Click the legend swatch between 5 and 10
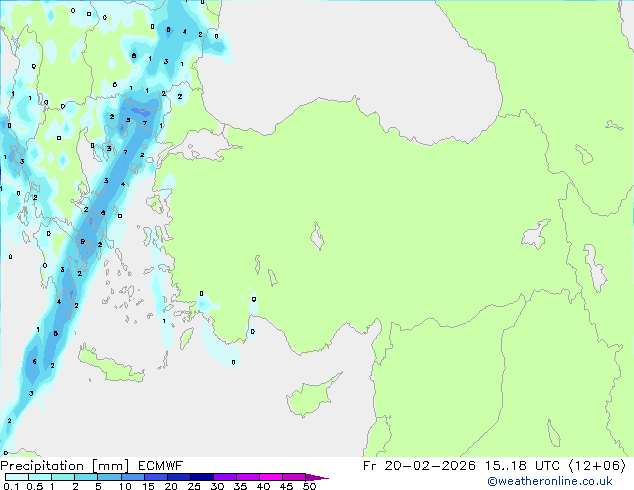This screenshot has width=634, height=490. click(x=109, y=477)
